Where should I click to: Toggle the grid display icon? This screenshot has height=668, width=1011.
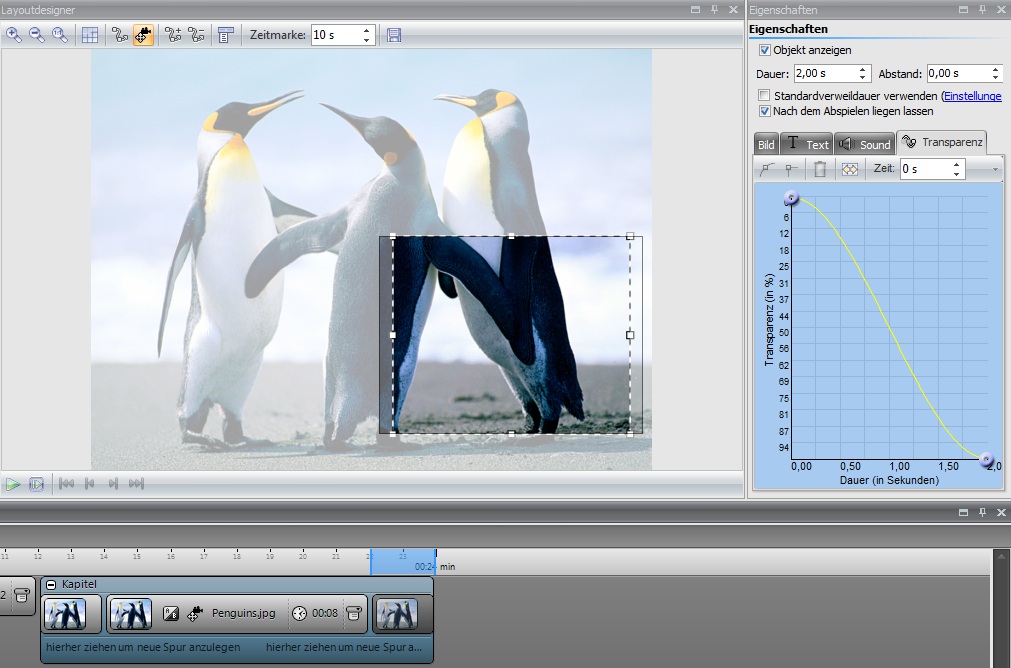[90, 35]
